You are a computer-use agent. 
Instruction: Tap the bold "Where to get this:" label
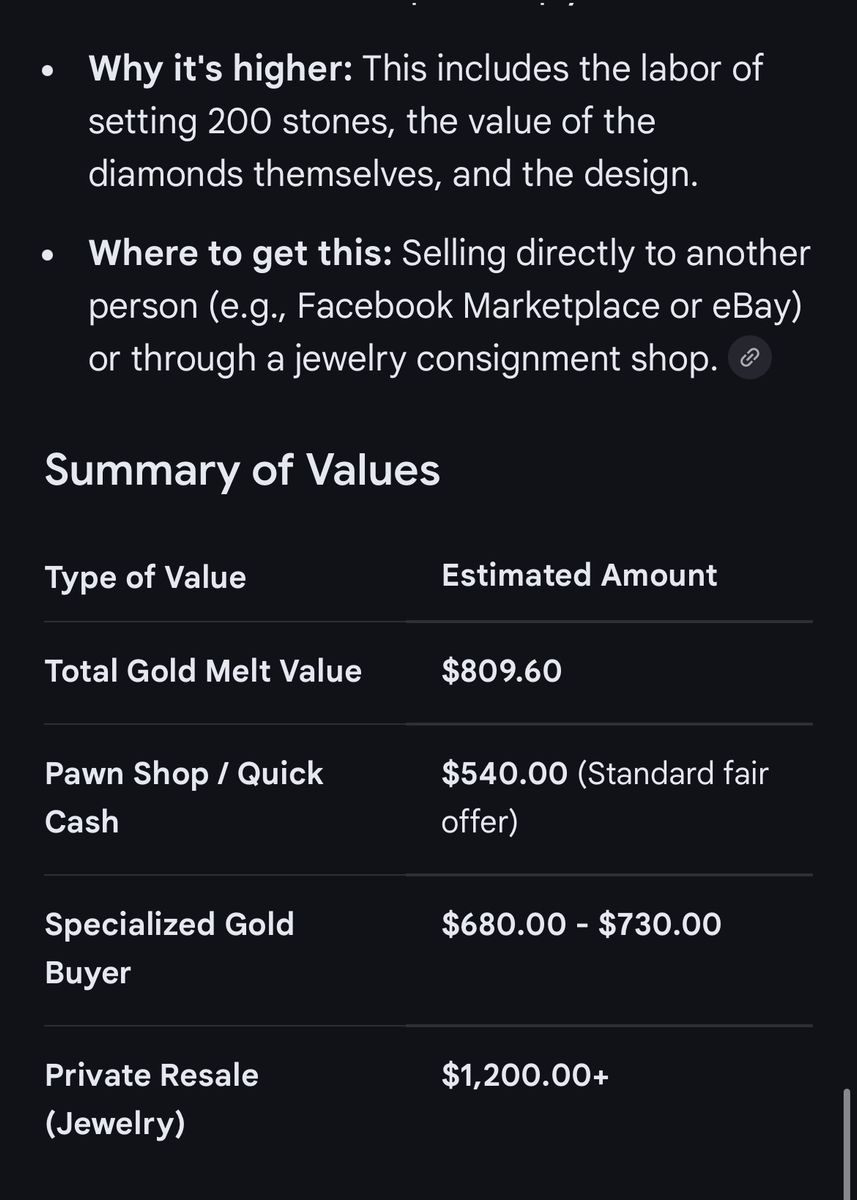[x=239, y=253]
